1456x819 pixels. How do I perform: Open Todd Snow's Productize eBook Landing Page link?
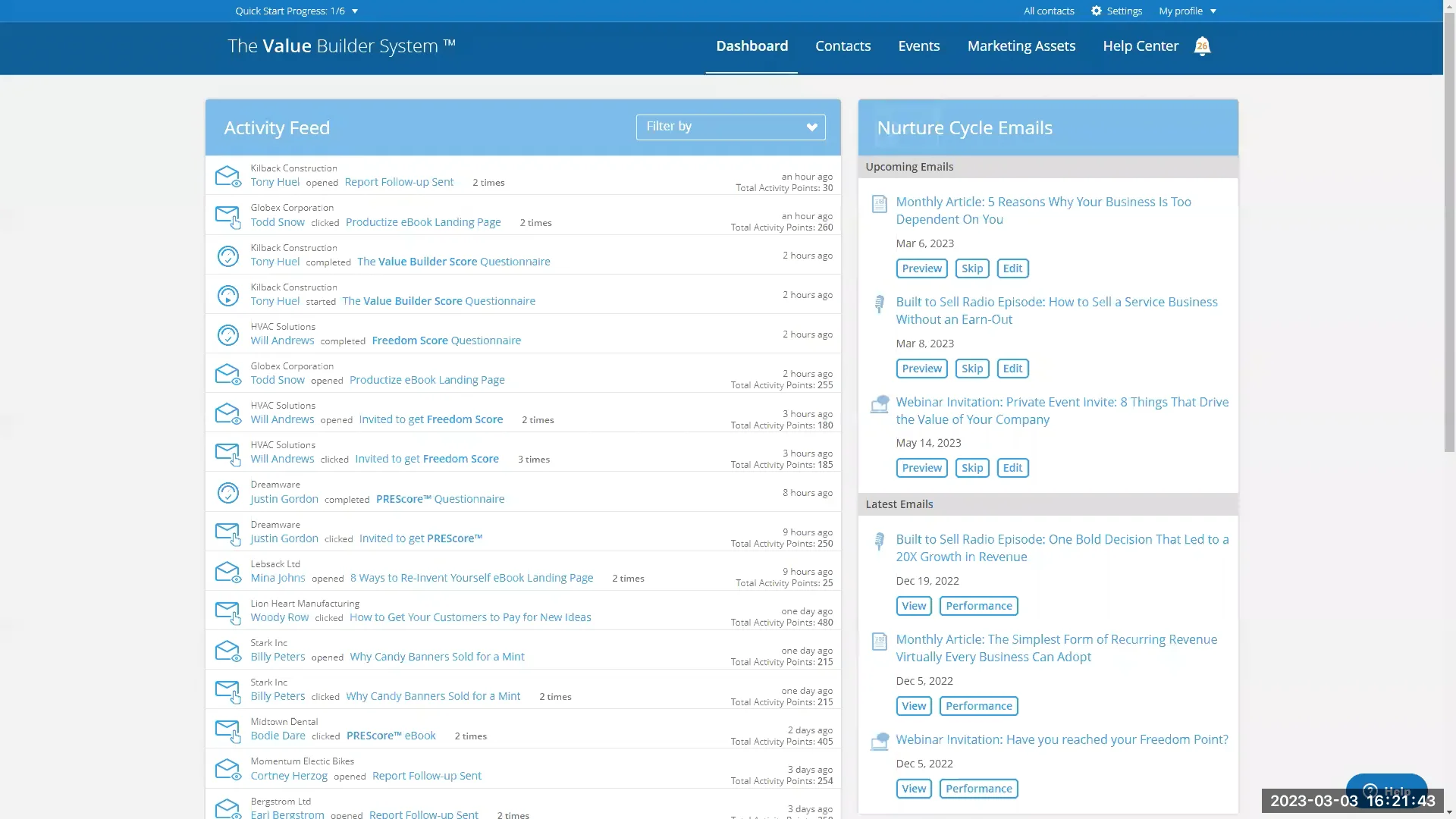[x=422, y=221]
